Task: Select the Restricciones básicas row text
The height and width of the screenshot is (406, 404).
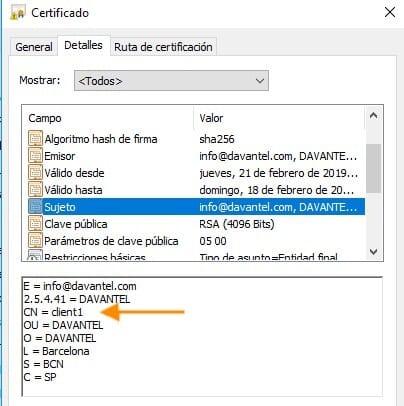Action: click(95, 257)
